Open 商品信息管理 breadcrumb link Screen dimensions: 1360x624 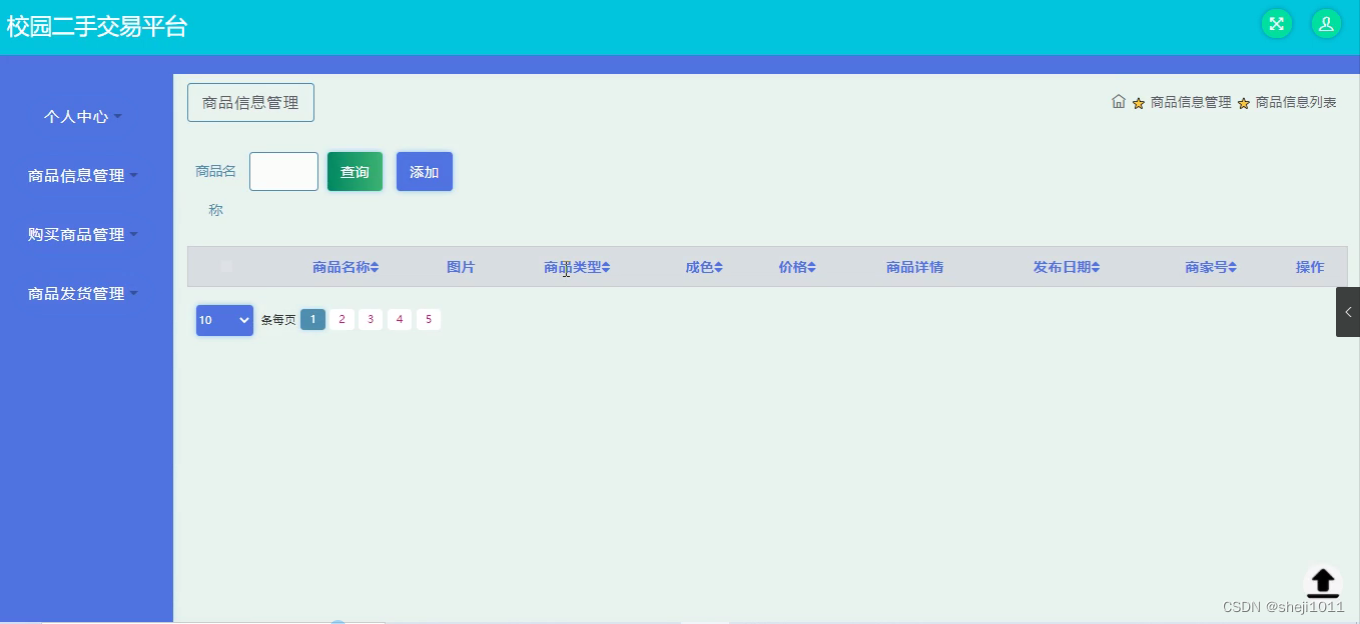point(1190,102)
